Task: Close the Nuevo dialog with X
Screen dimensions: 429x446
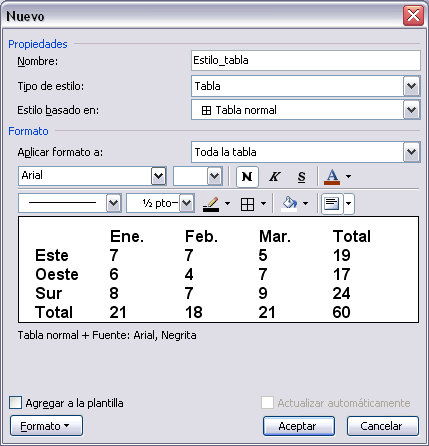Action: click(413, 15)
